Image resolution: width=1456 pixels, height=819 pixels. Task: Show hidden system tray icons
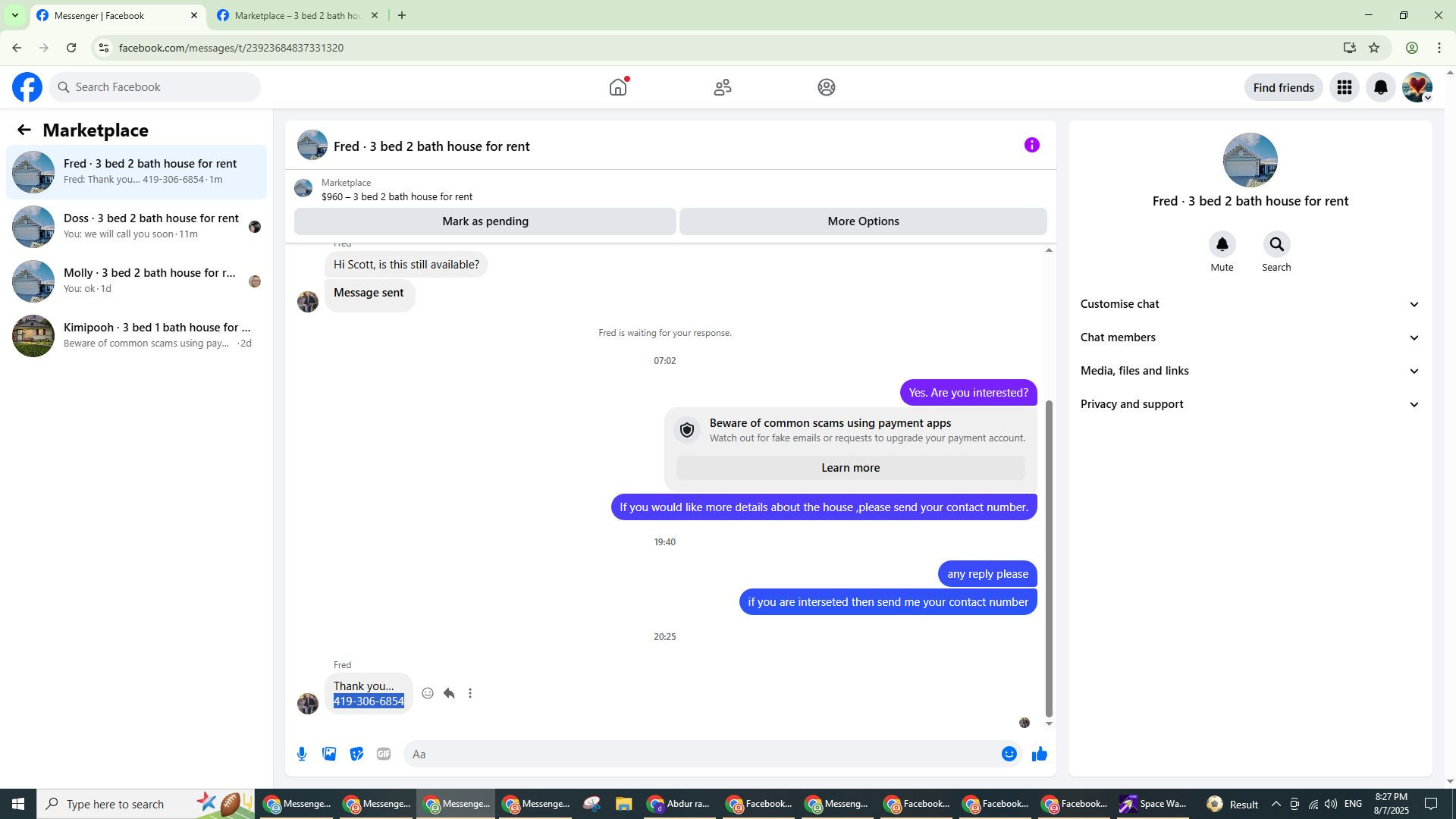1276,804
